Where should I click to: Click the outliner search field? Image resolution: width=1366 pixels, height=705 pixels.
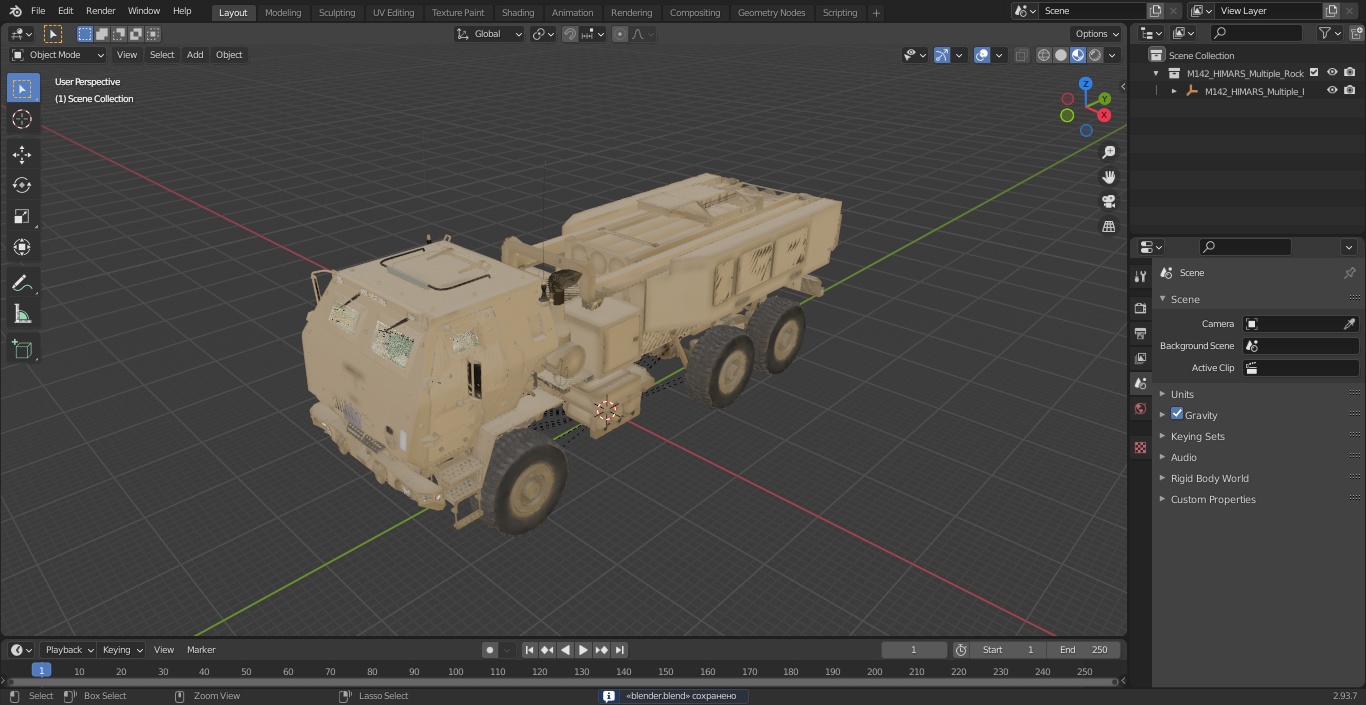(1255, 33)
